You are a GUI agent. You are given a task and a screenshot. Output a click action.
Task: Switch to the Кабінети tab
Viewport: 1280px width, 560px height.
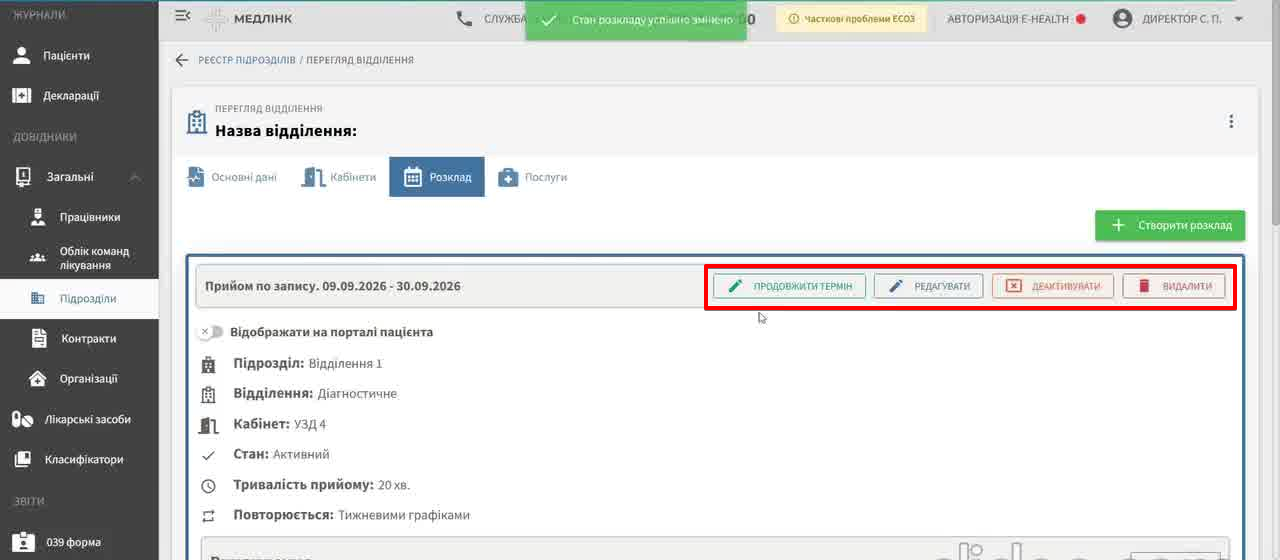[339, 177]
